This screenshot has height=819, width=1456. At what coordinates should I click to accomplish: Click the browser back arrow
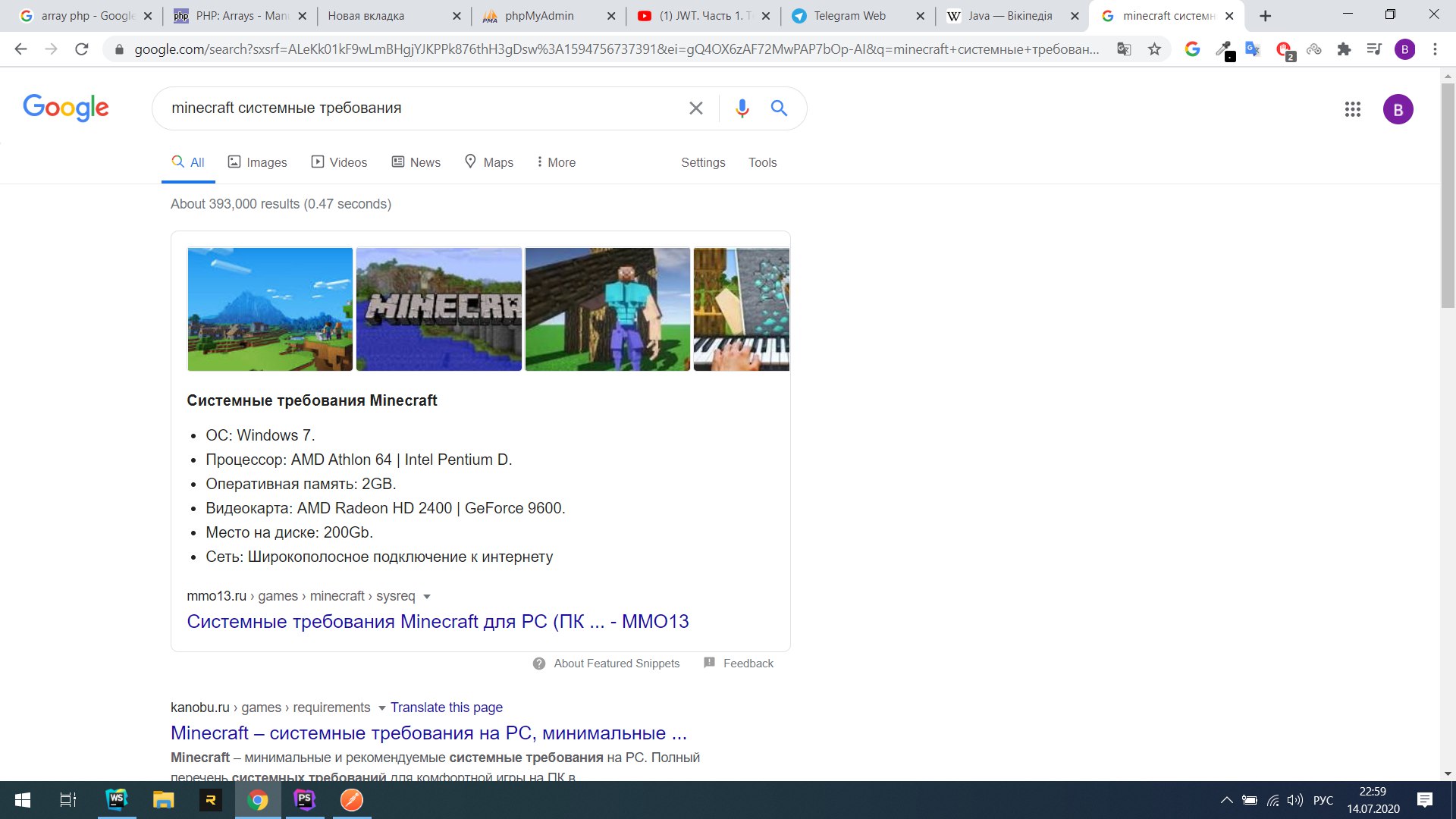[20, 49]
